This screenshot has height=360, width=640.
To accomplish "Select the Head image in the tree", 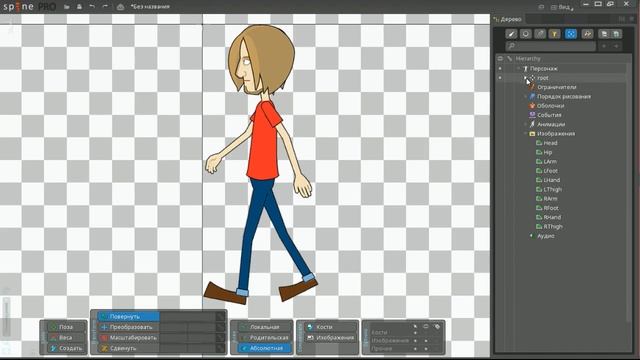I will (x=550, y=143).
